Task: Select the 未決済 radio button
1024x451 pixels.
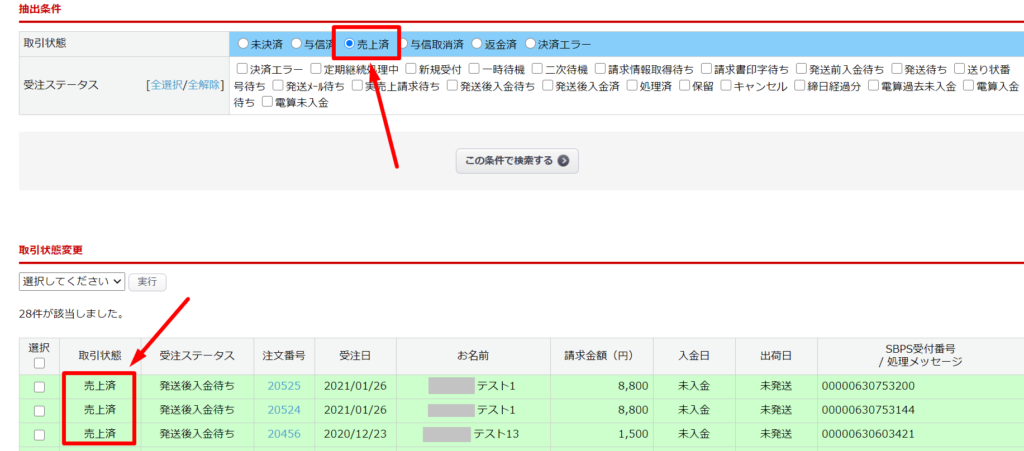Action: 243,44
